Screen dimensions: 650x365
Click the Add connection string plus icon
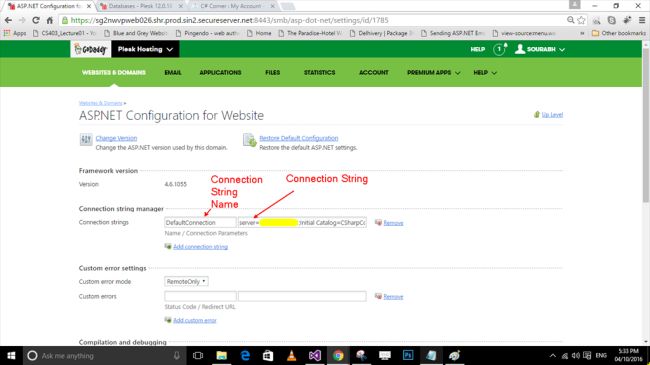click(x=168, y=246)
